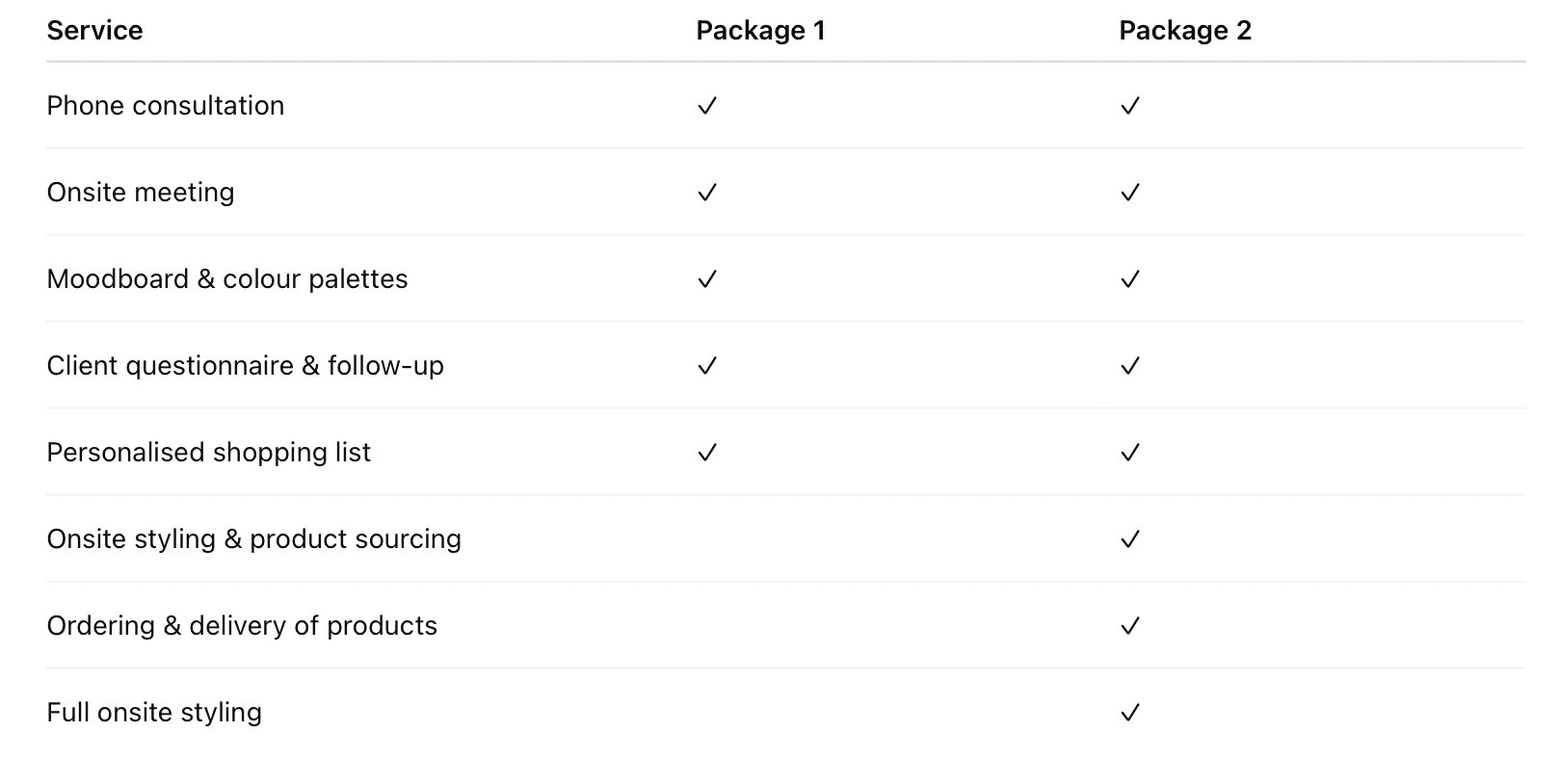1559x784 pixels.
Task: Click Package 2 checkmark for Moodboard row
Action: pyautogui.click(x=1130, y=279)
